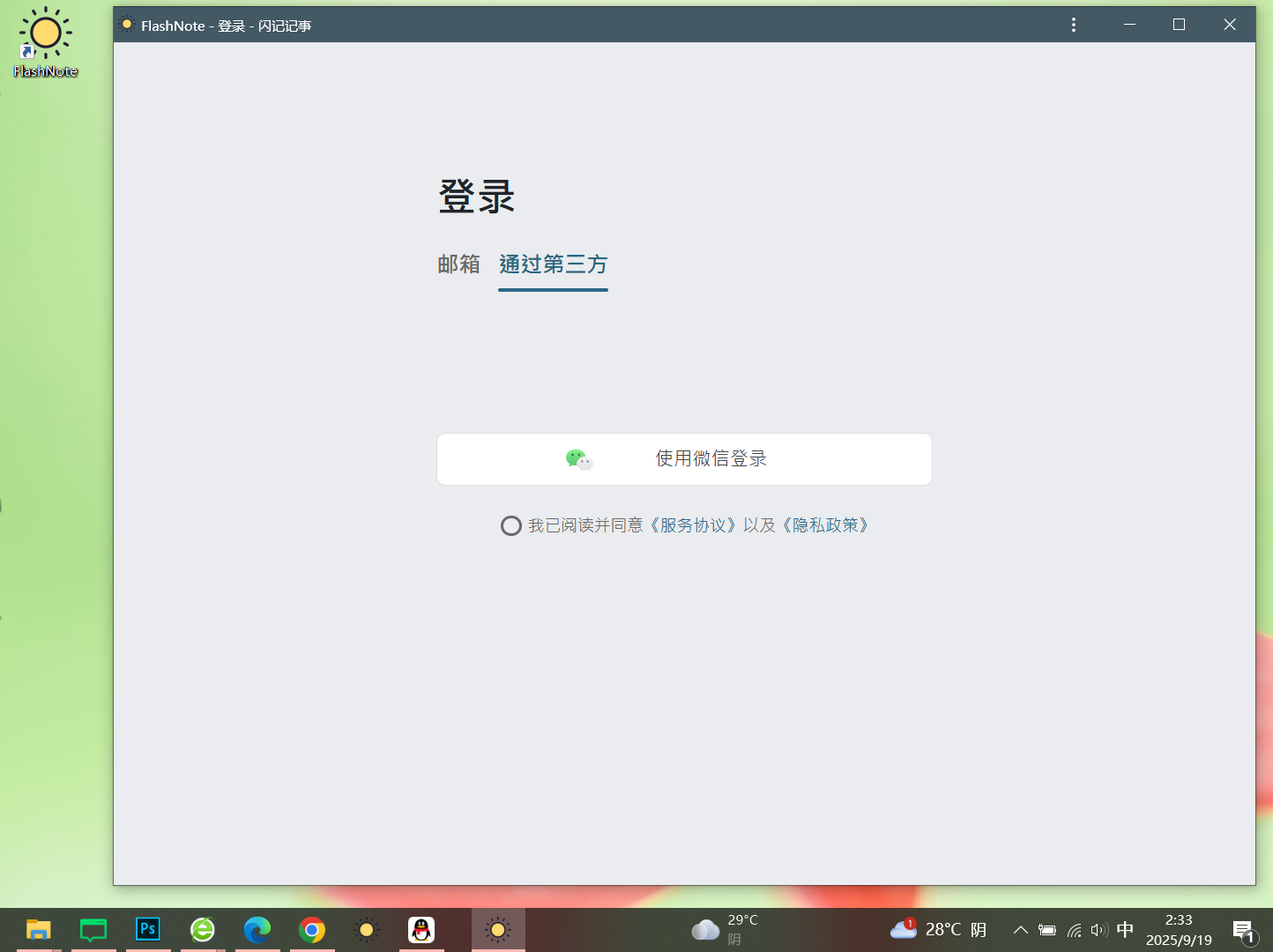
Task: Toggle the 中 input method indicator
Action: [1125, 930]
